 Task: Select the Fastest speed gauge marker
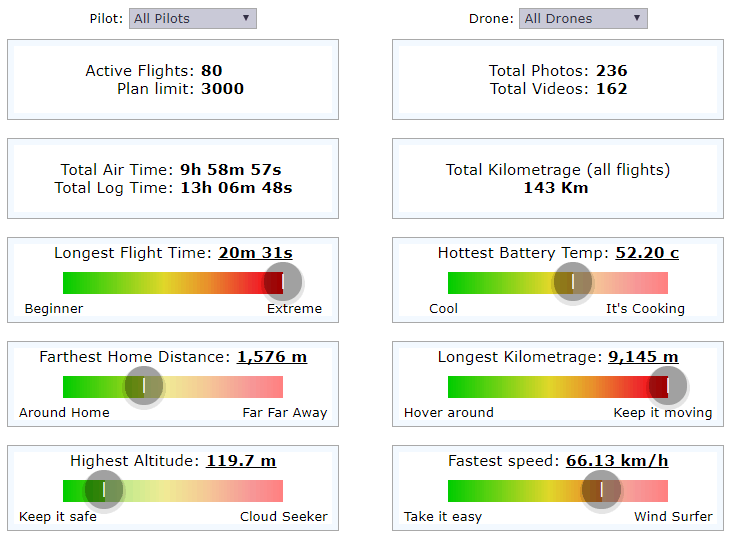point(601,490)
